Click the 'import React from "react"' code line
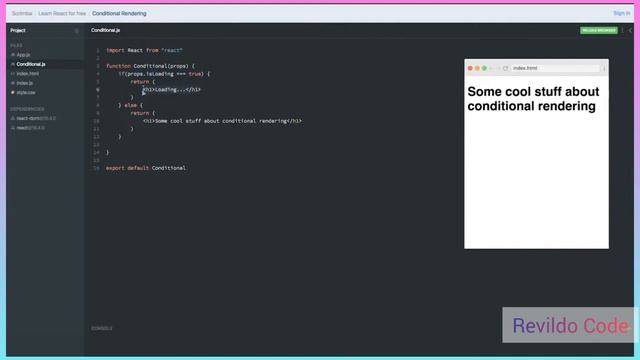The width and height of the screenshot is (640, 360). [144, 50]
